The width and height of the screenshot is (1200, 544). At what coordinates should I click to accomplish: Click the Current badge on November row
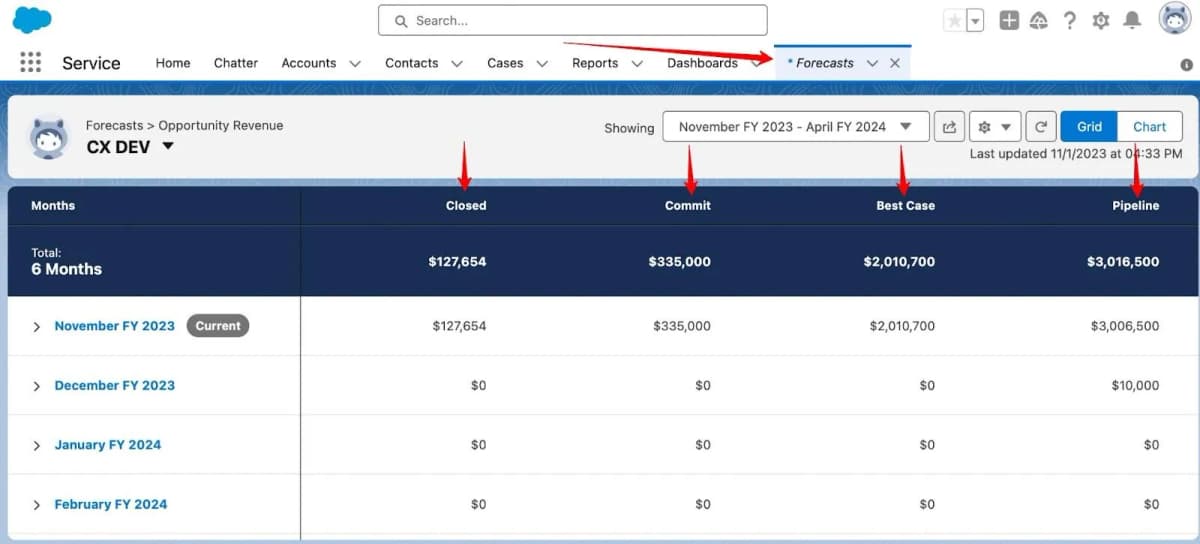click(218, 326)
